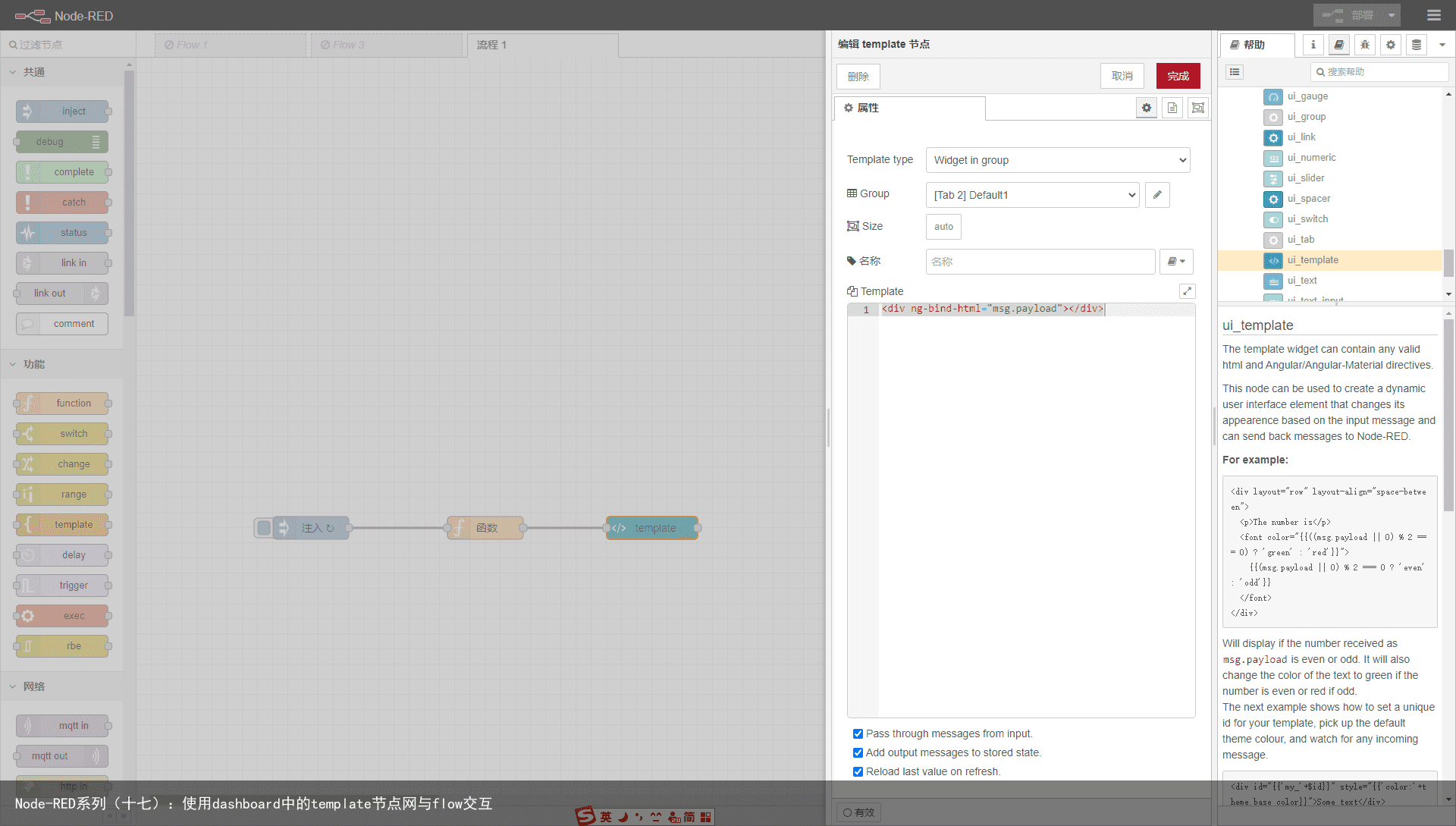The image size is (1456, 826).
Task: Open the debug messages bug icon
Action: point(1365,45)
